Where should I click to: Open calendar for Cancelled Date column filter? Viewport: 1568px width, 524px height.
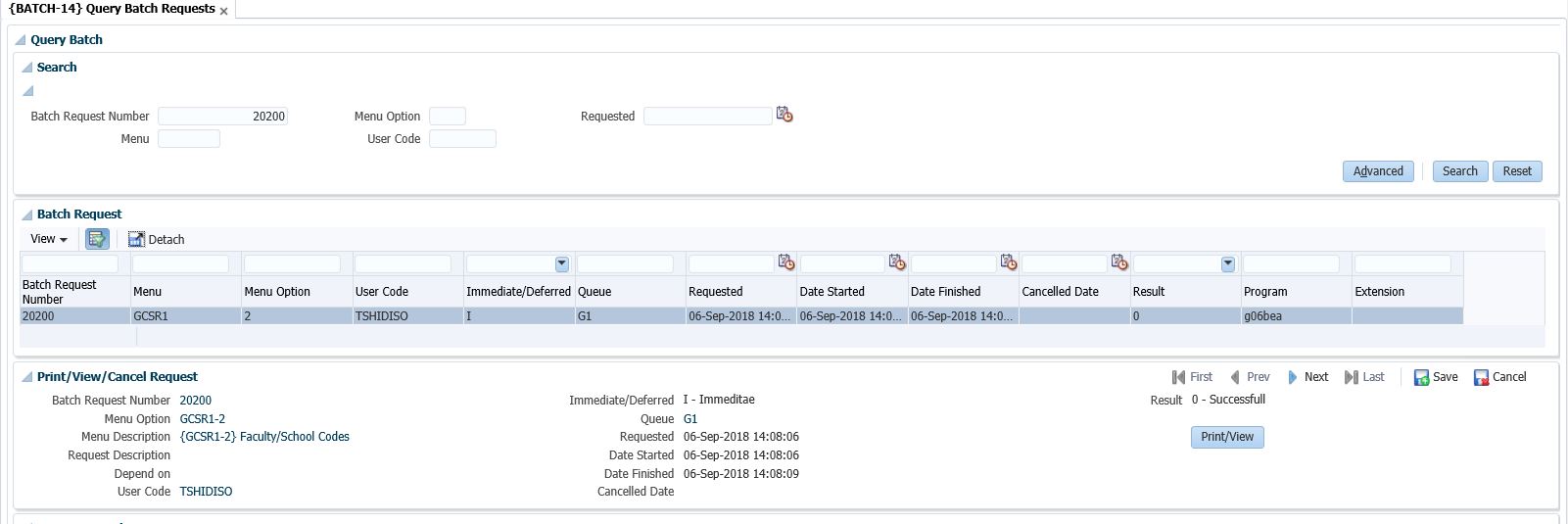1119,263
